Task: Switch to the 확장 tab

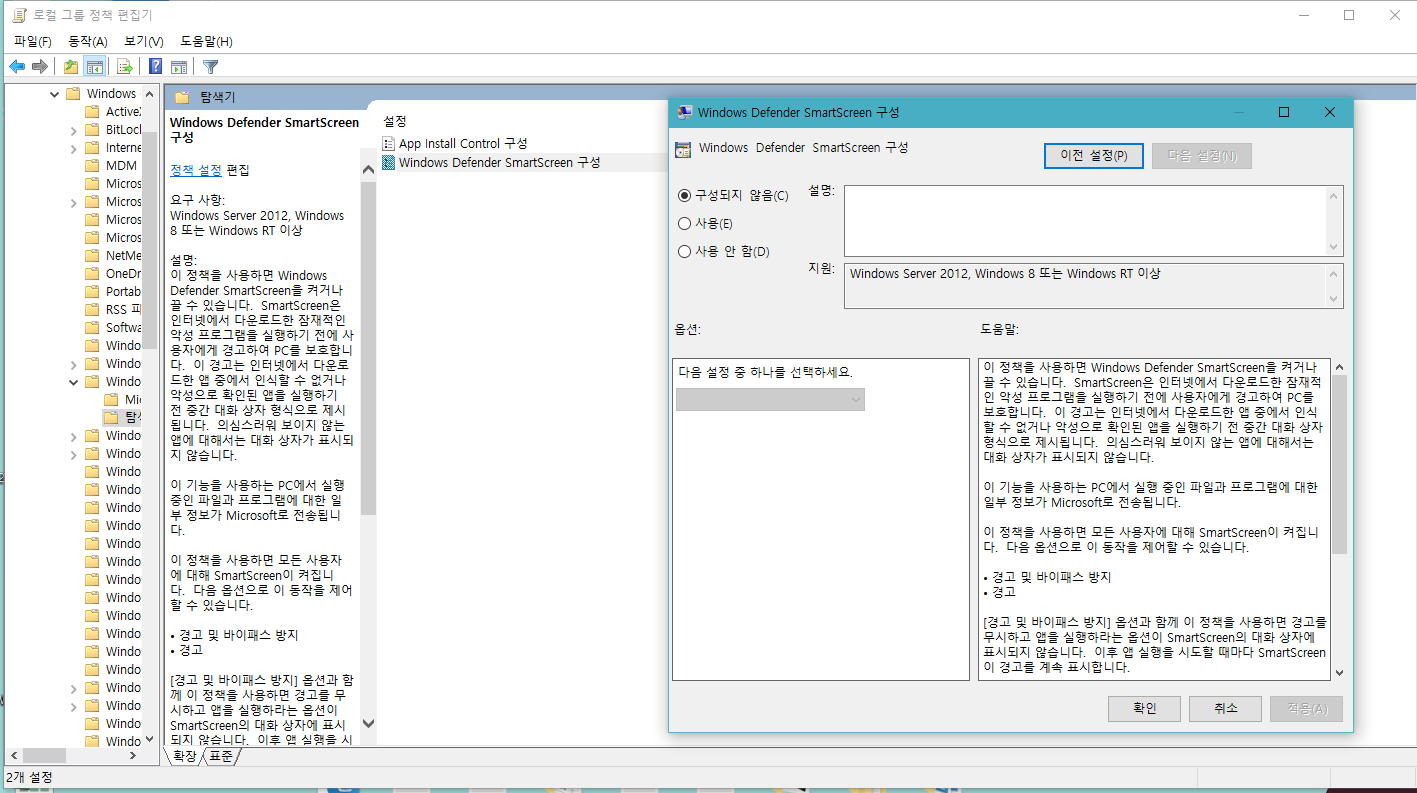Action: pos(185,756)
